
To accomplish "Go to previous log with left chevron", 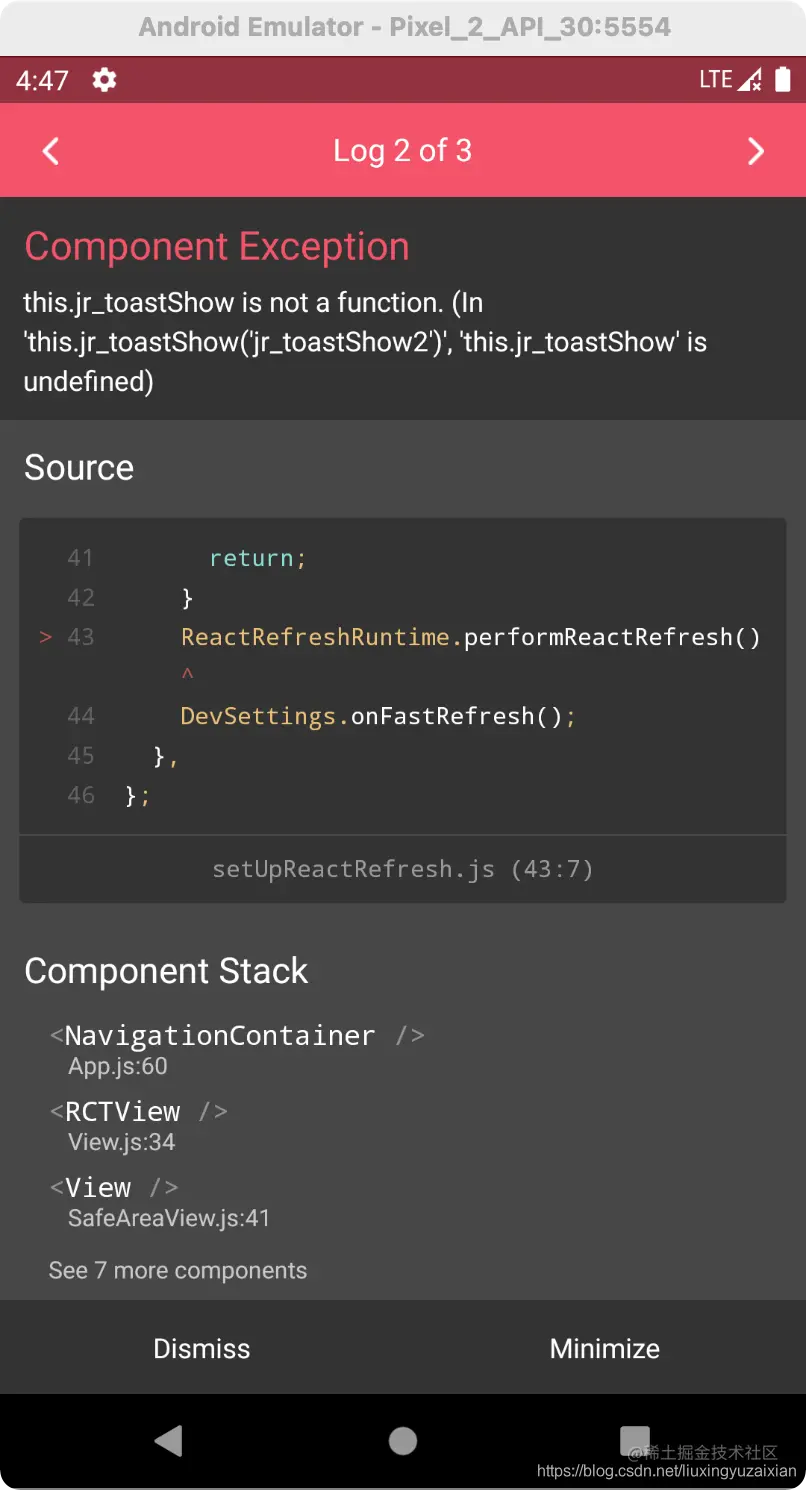I will coord(51,151).
